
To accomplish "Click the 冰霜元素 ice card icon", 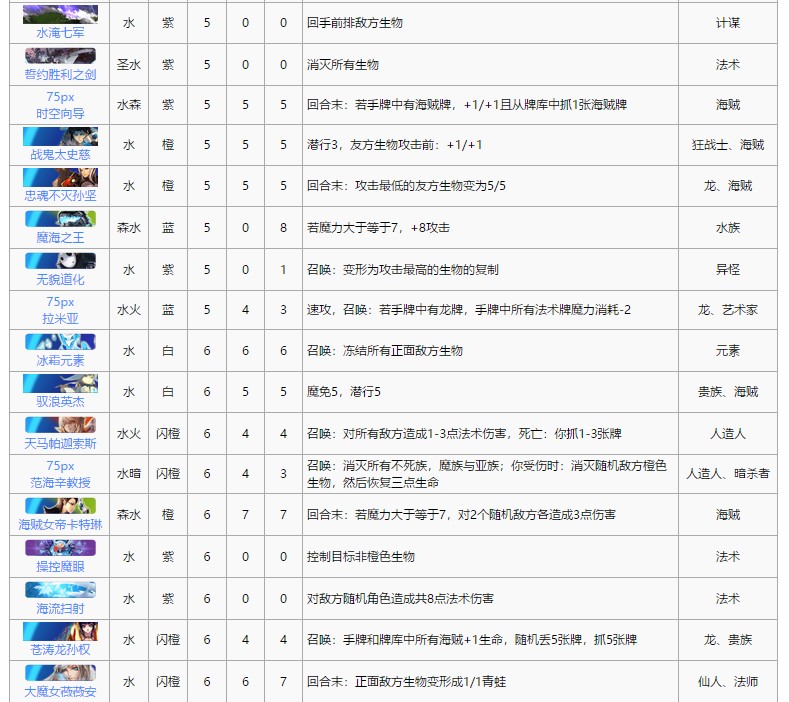I will (60, 342).
